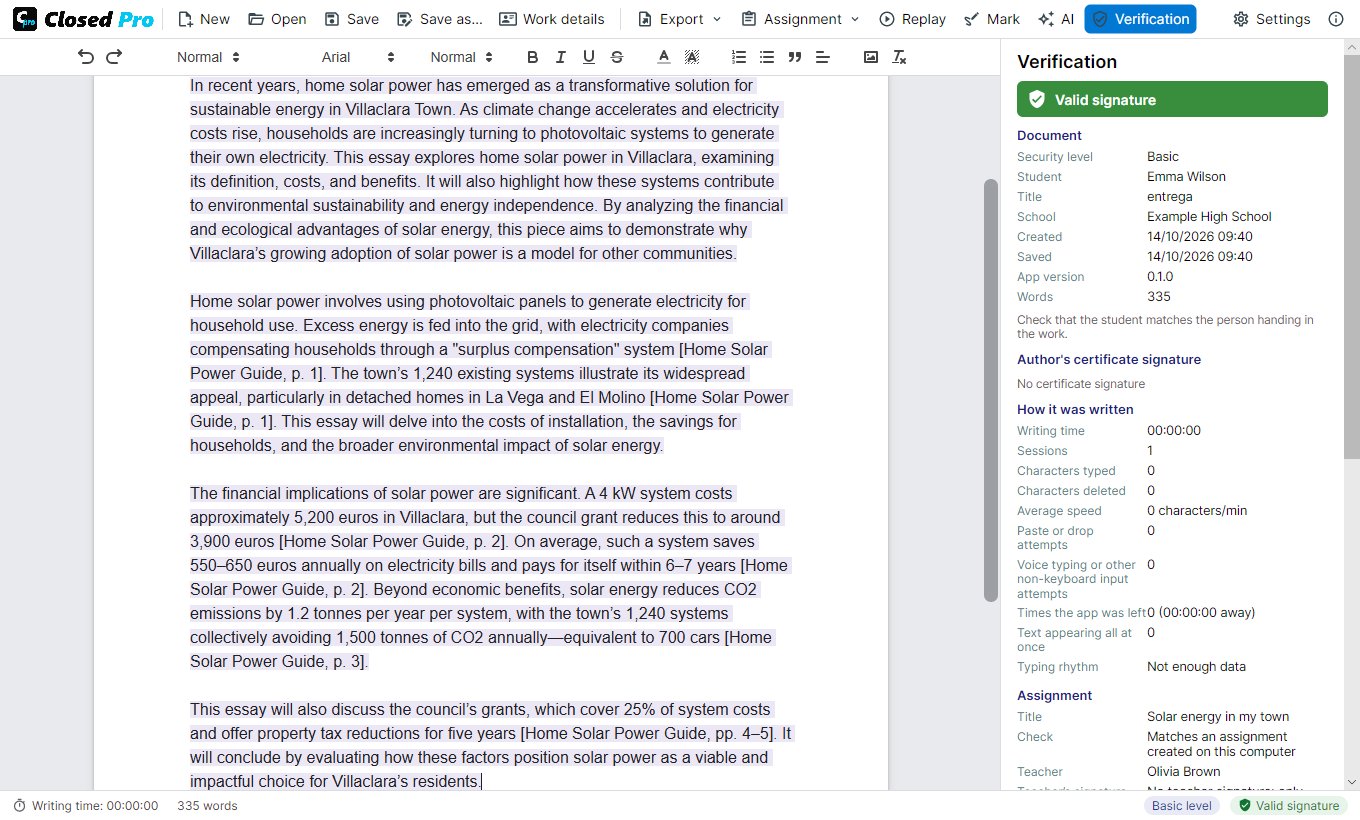Viewport: 1360px width, 820px height.
Task: Toggle bold formatting
Action: pos(532,57)
